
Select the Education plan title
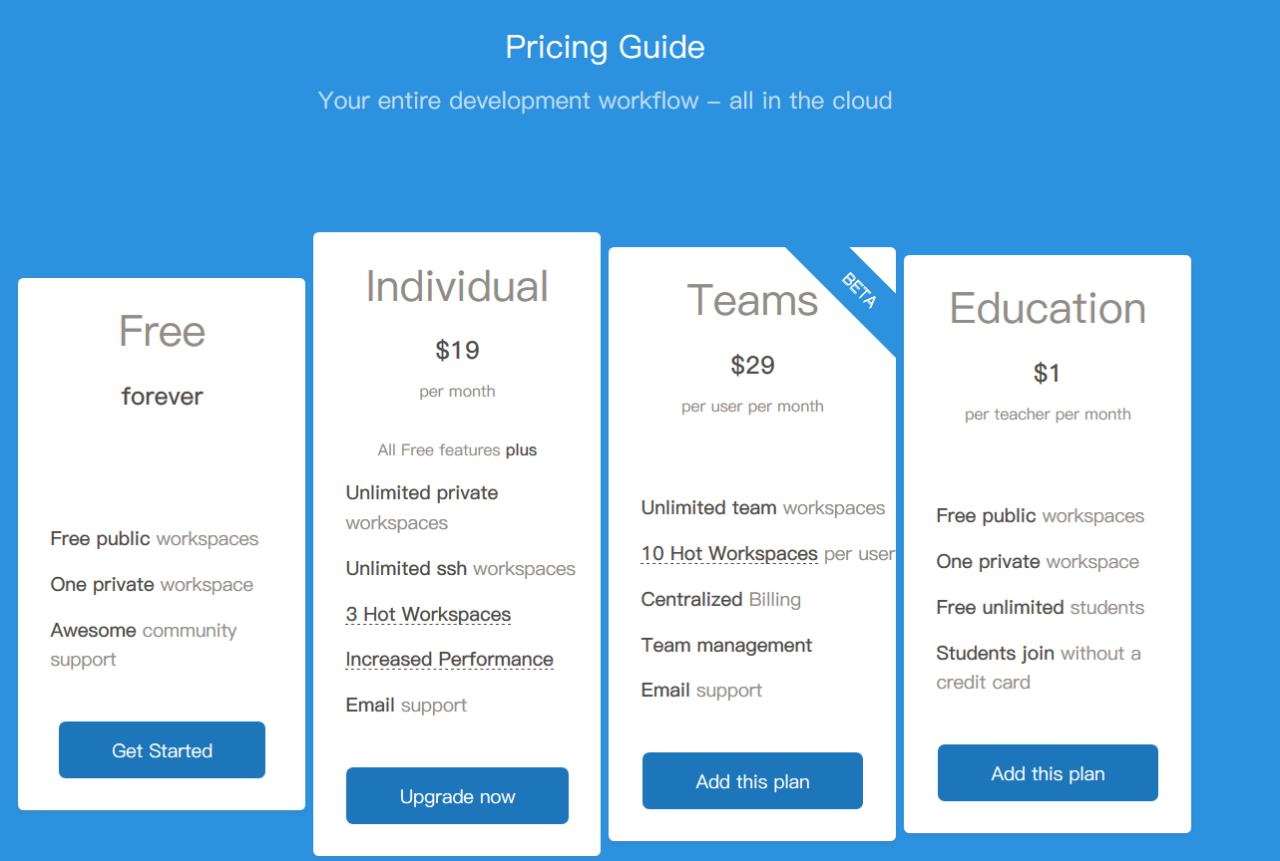point(1047,308)
